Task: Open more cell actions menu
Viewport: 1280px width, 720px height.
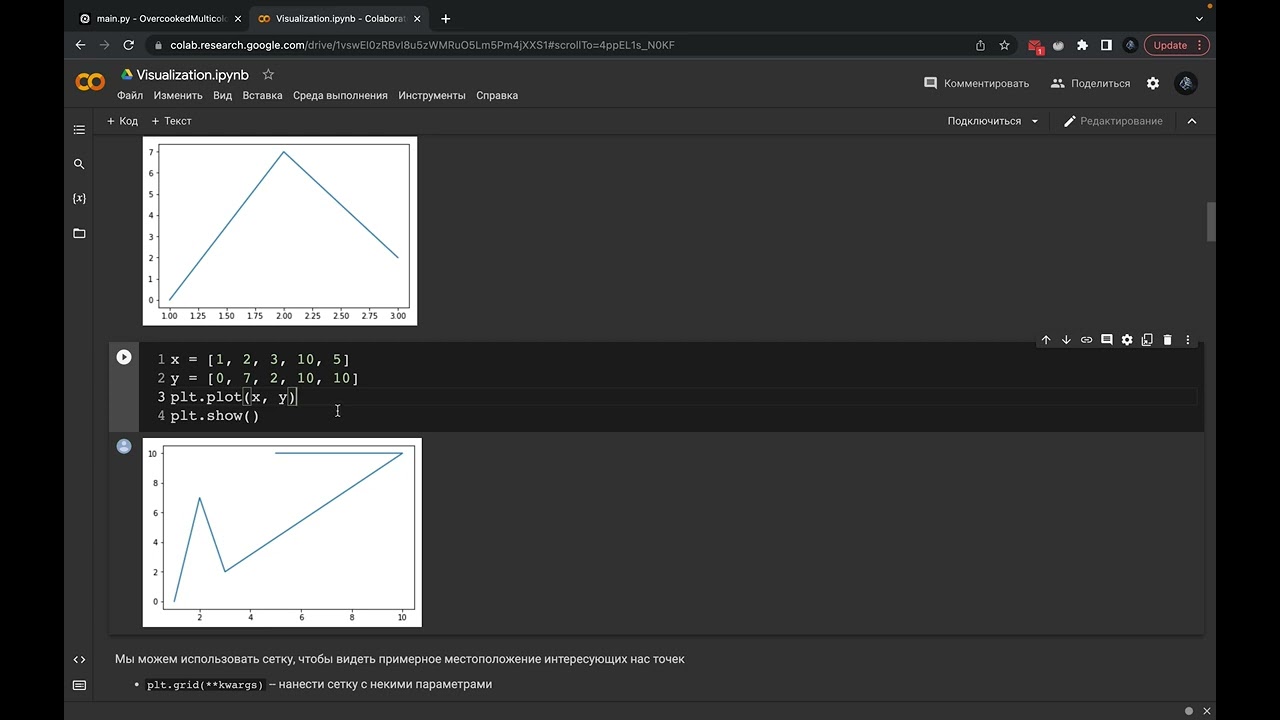Action: coord(1188,340)
